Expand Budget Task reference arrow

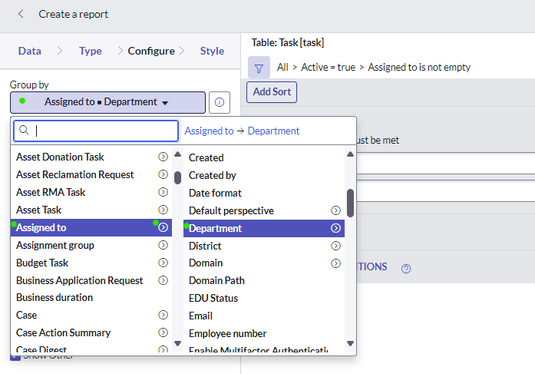click(x=163, y=262)
